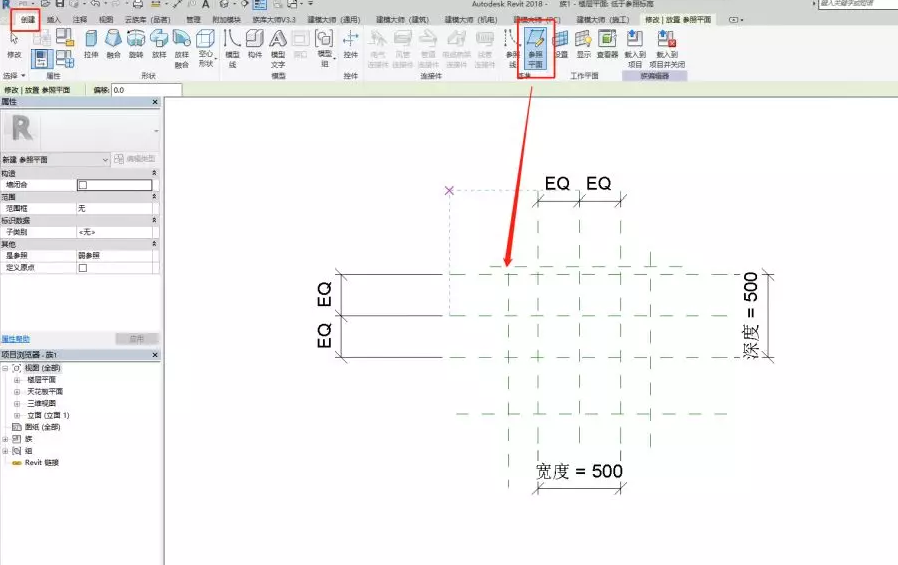
Task: Click the search keyword input box
Action: click(x=857, y=3)
